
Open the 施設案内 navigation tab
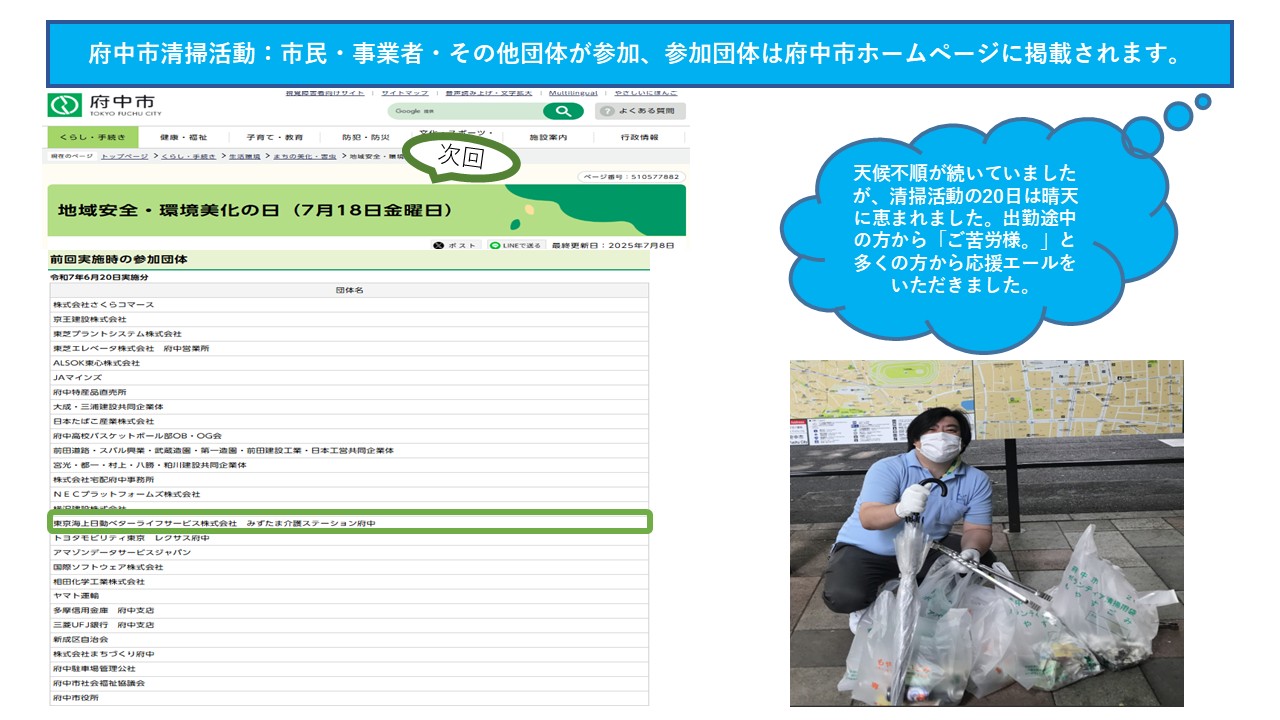coord(548,137)
